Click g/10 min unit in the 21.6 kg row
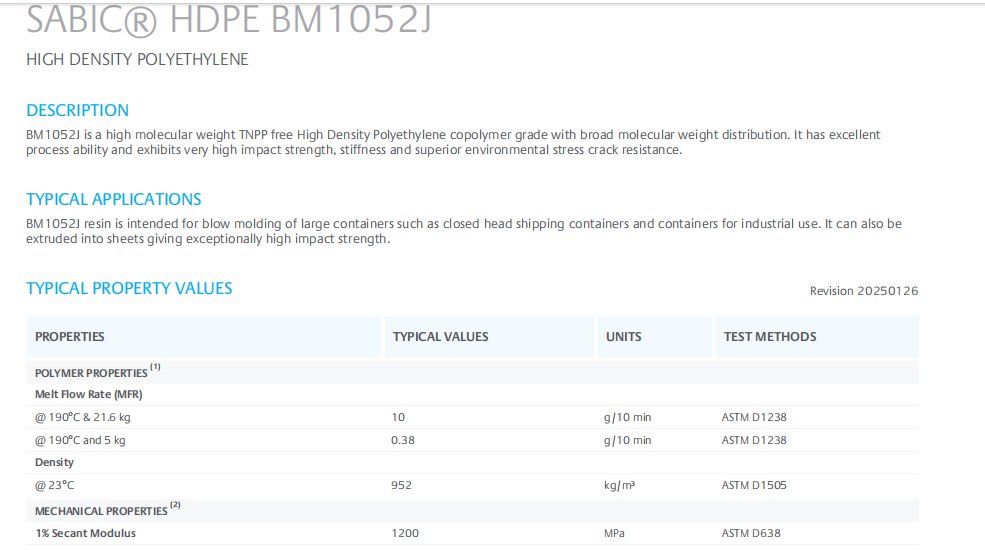 (x=628, y=418)
